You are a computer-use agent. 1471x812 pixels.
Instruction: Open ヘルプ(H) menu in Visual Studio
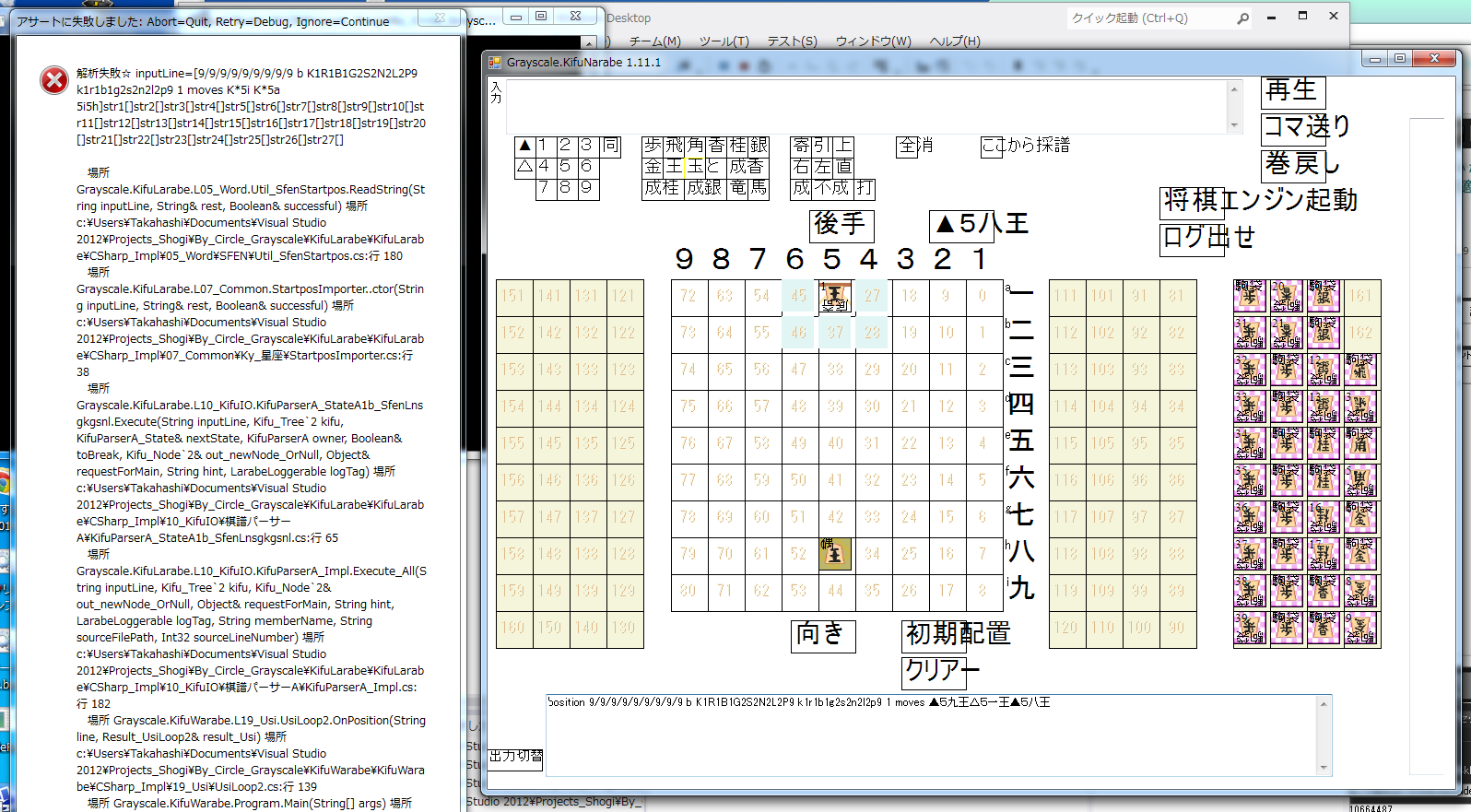[x=955, y=41]
